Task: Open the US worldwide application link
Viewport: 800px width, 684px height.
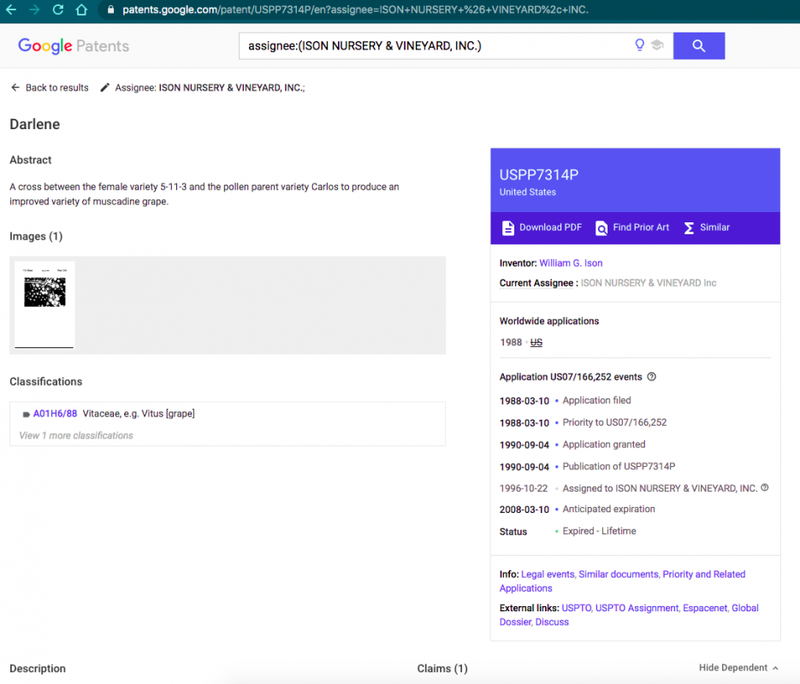Action: [536, 342]
